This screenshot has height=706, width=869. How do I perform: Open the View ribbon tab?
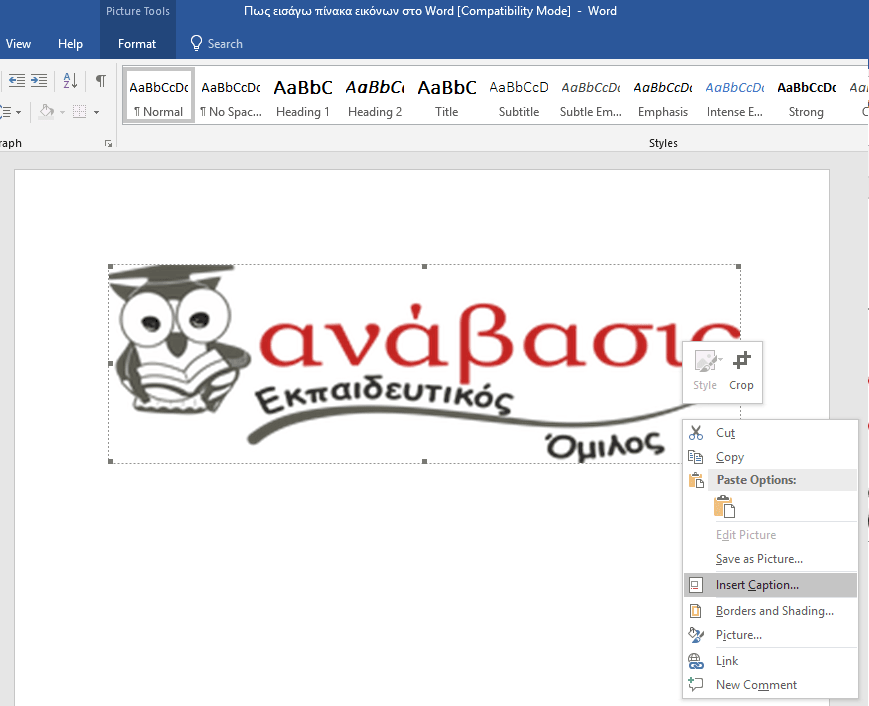click(x=18, y=44)
